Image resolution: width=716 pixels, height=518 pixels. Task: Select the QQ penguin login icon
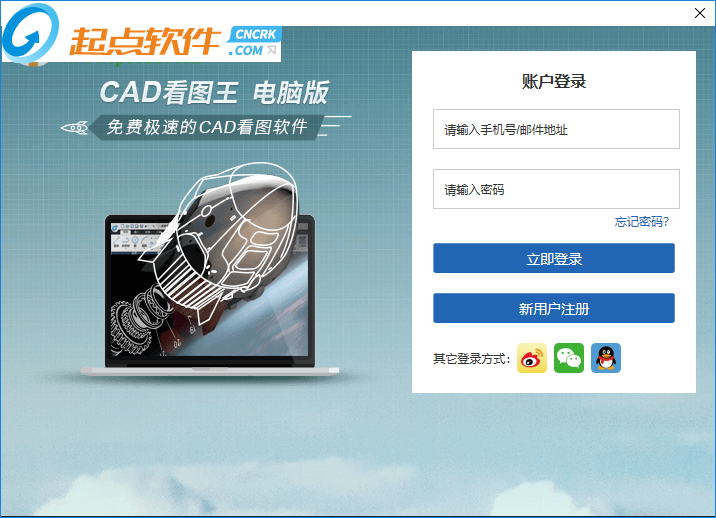click(x=605, y=358)
